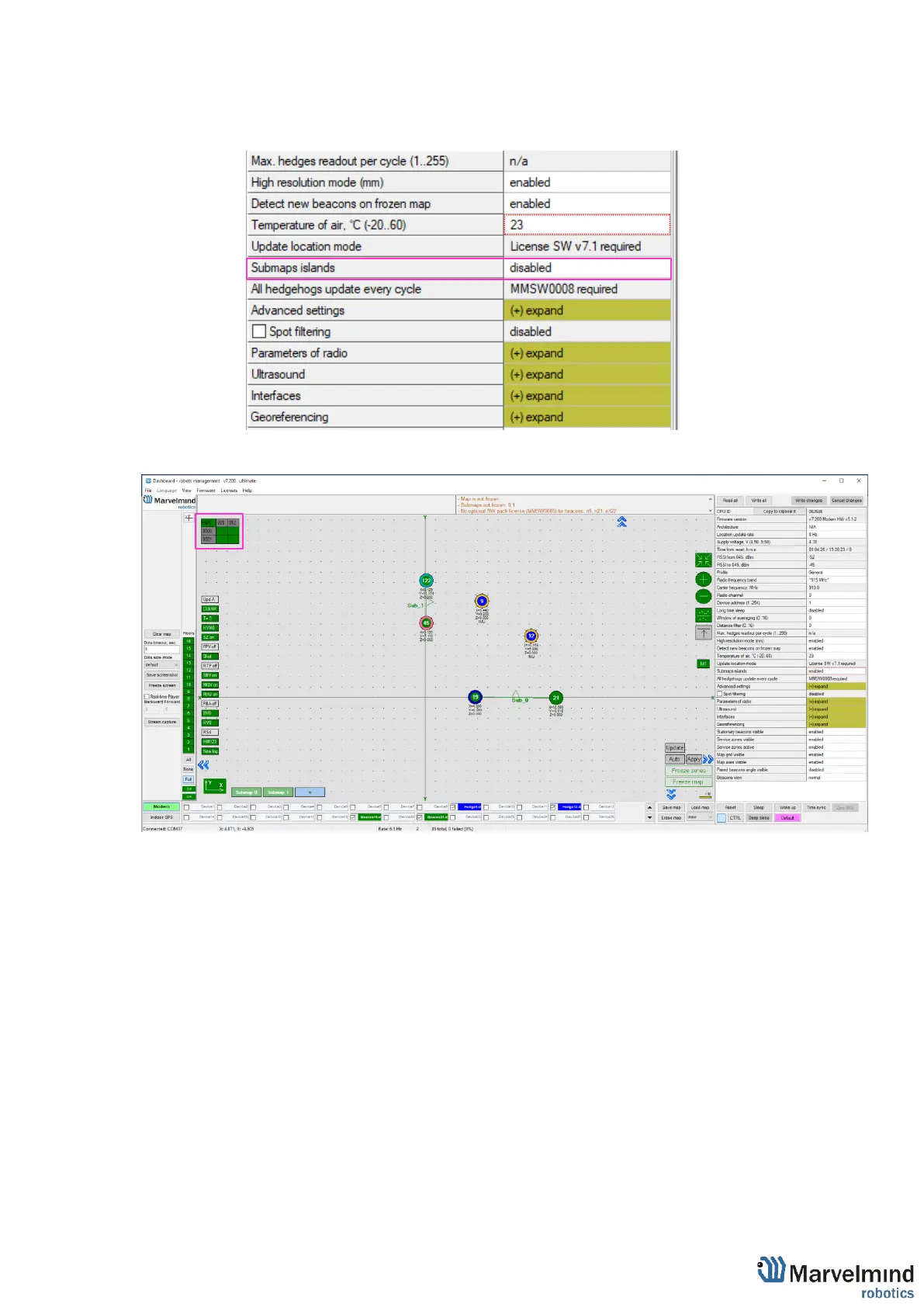Select beacon 45 on the map
This screenshot has height=1307, width=924.
(x=426, y=622)
